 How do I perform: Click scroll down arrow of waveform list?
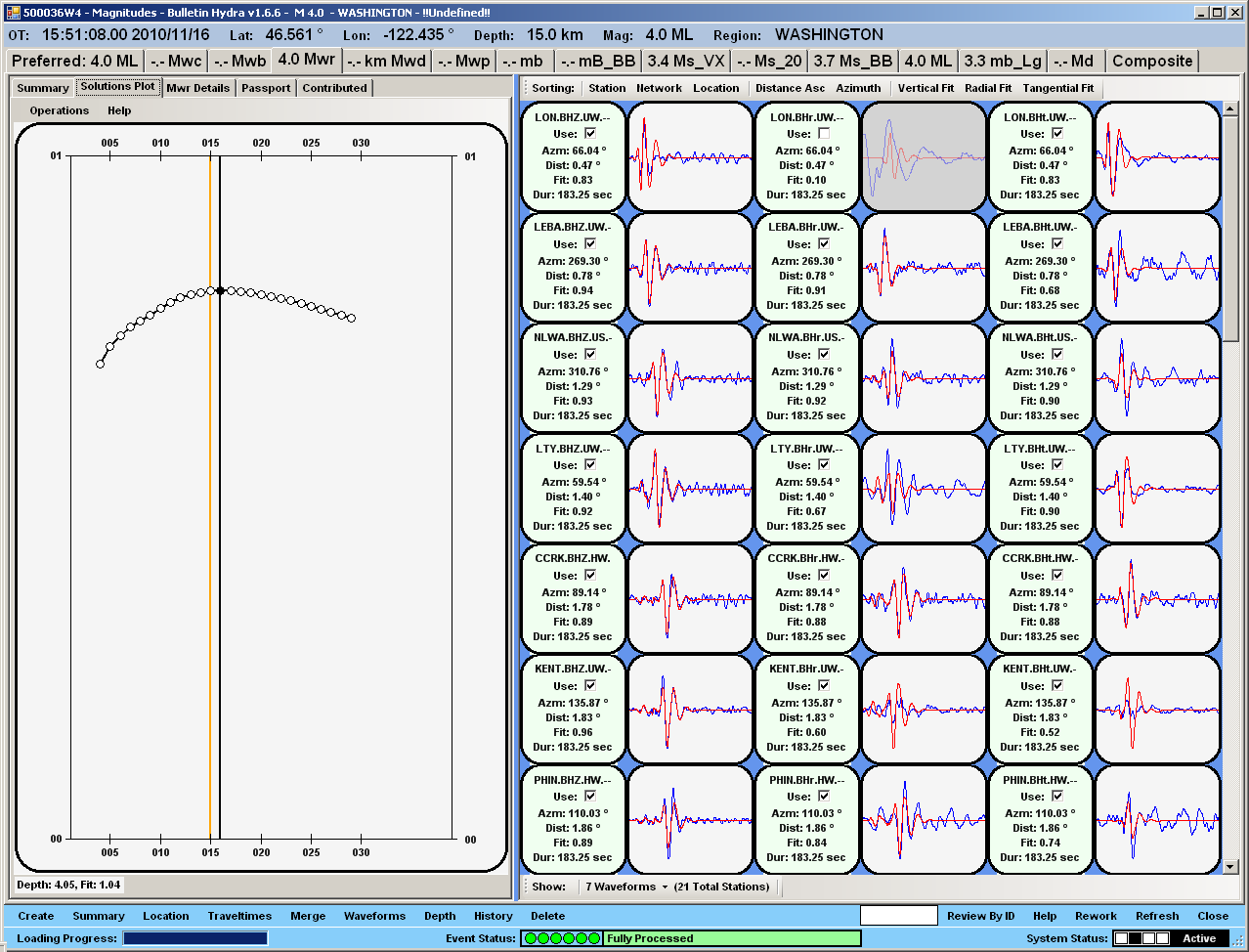[1230, 866]
